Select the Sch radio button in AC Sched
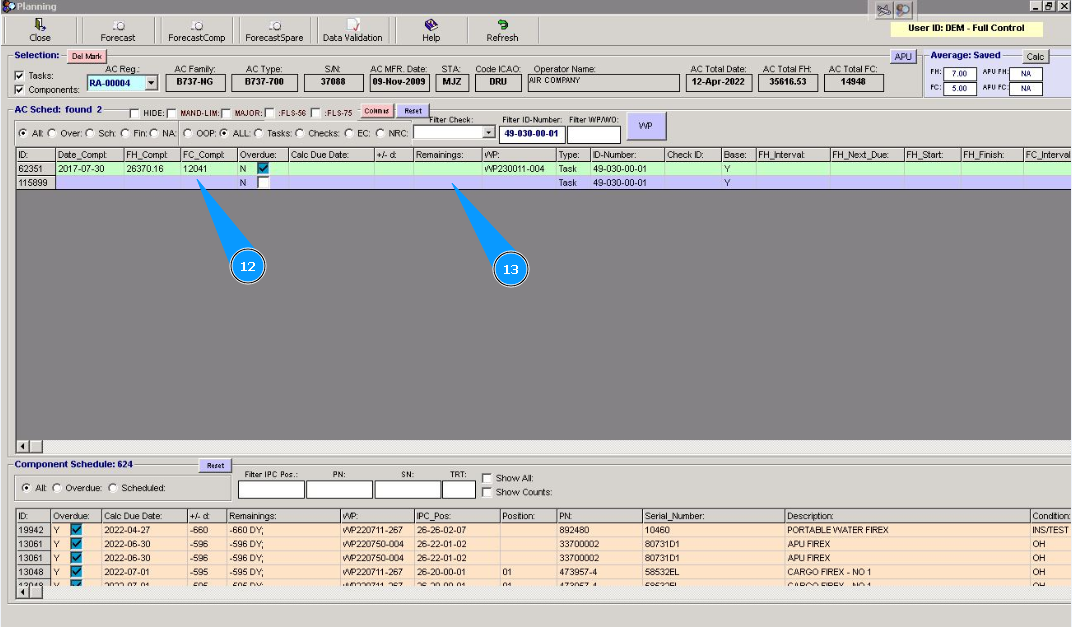Screen dimensions: 1072x629 (x=90, y=133)
